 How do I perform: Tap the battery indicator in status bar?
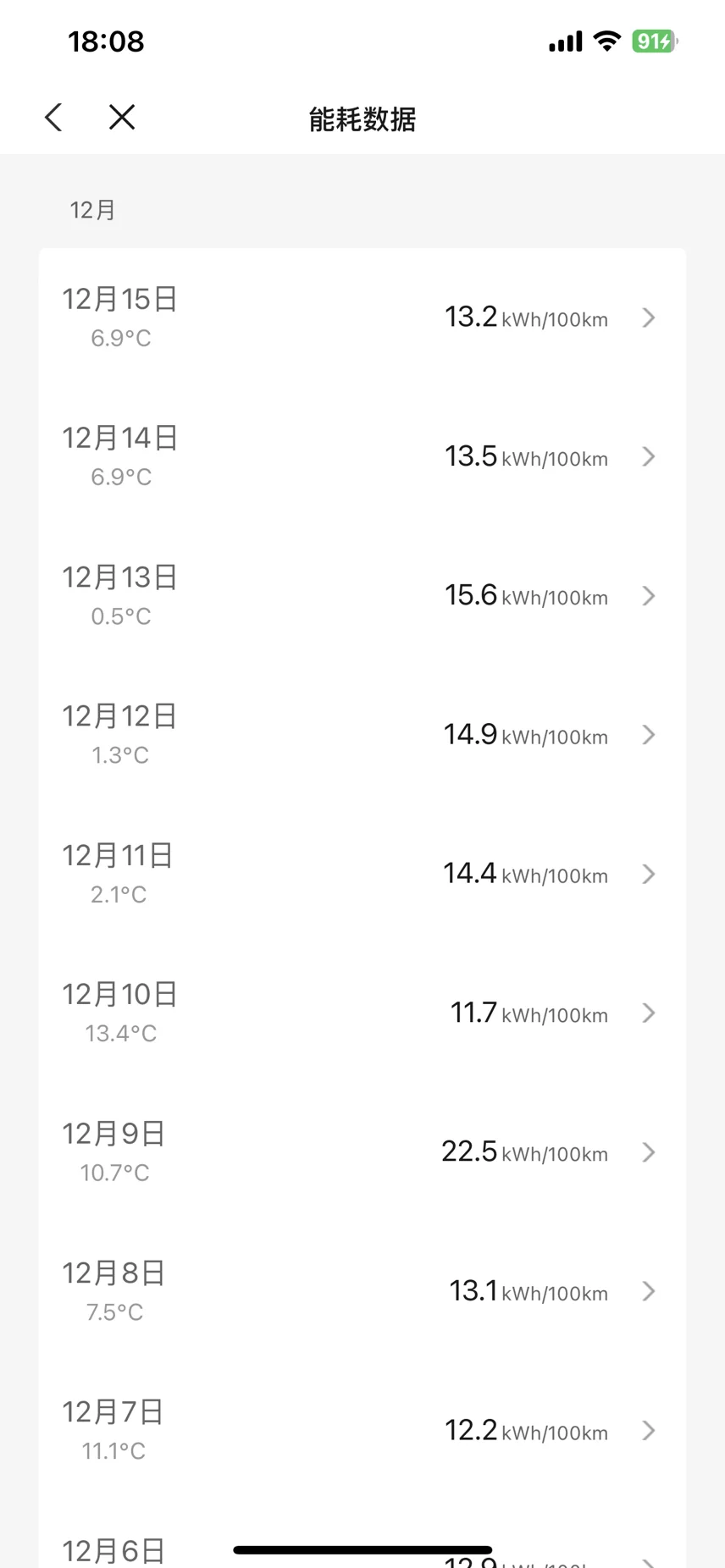tap(654, 41)
